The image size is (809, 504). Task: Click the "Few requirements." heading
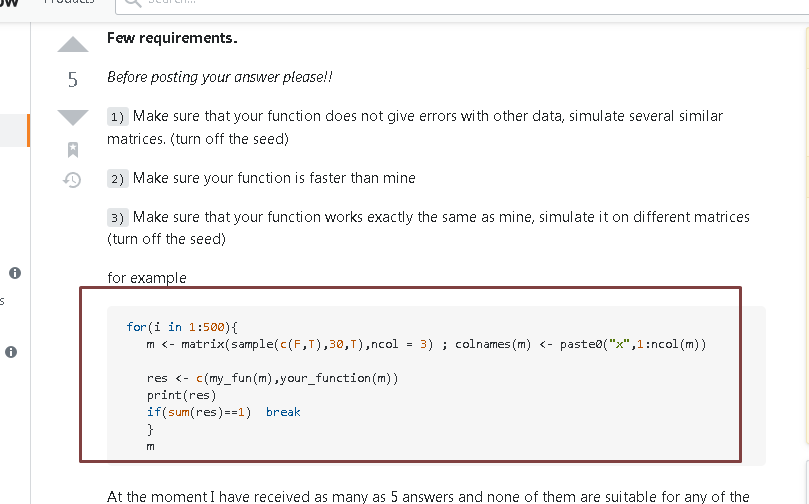(x=172, y=38)
